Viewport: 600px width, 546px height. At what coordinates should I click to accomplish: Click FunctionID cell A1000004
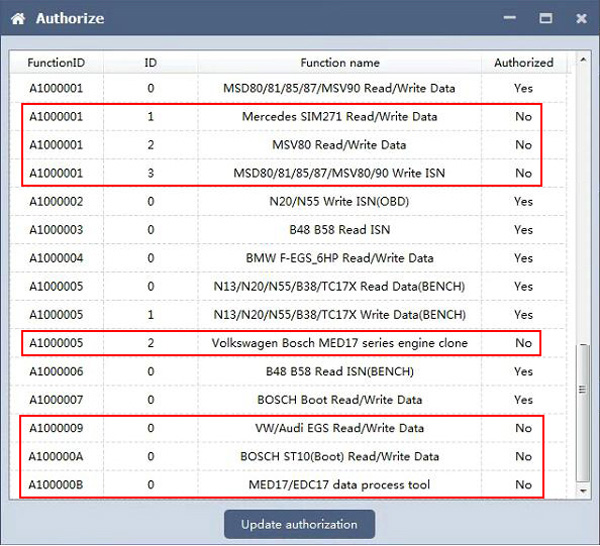tap(56, 258)
